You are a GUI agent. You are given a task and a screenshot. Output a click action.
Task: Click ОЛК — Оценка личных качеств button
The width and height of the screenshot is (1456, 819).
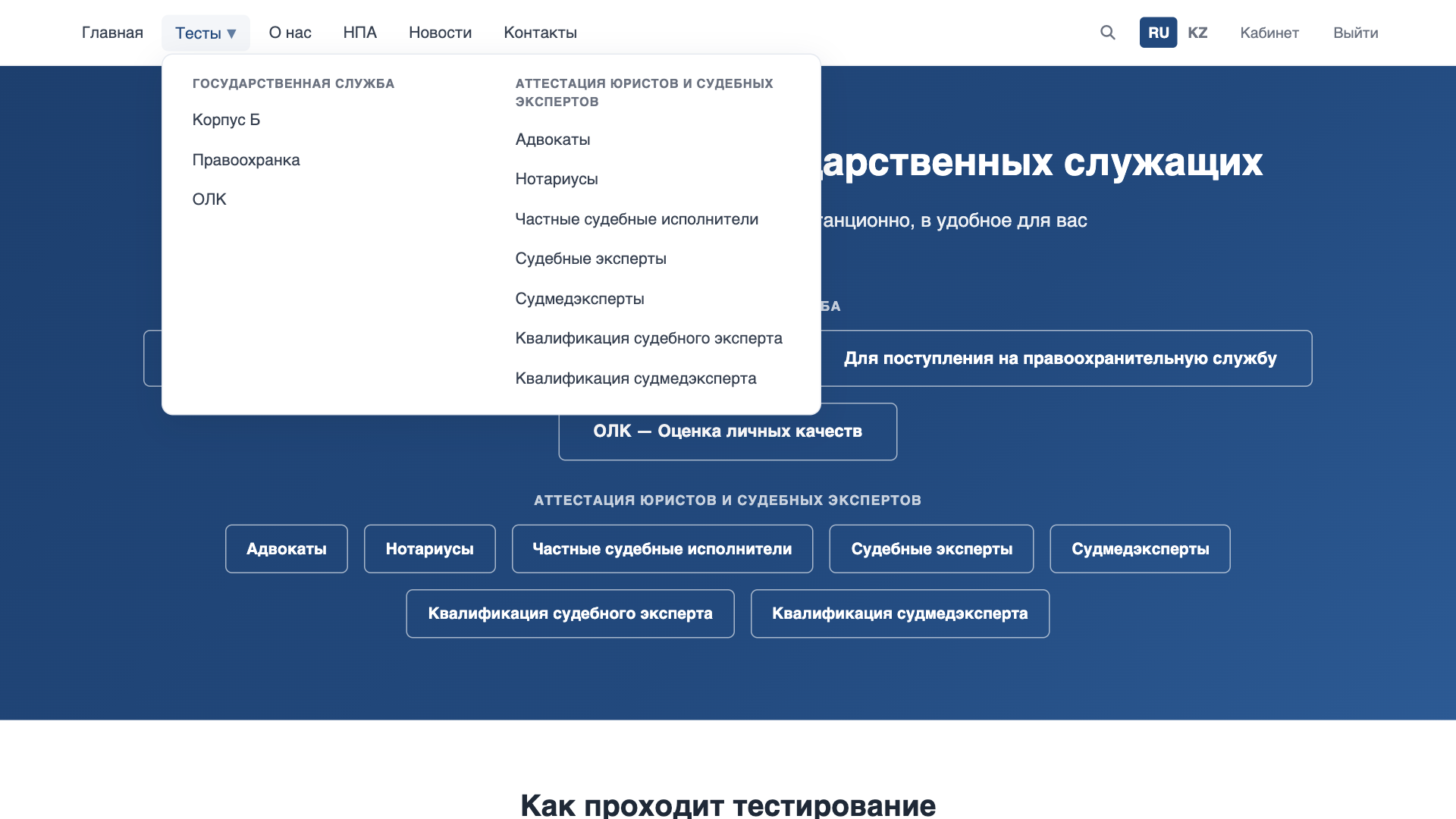(728, 431)
